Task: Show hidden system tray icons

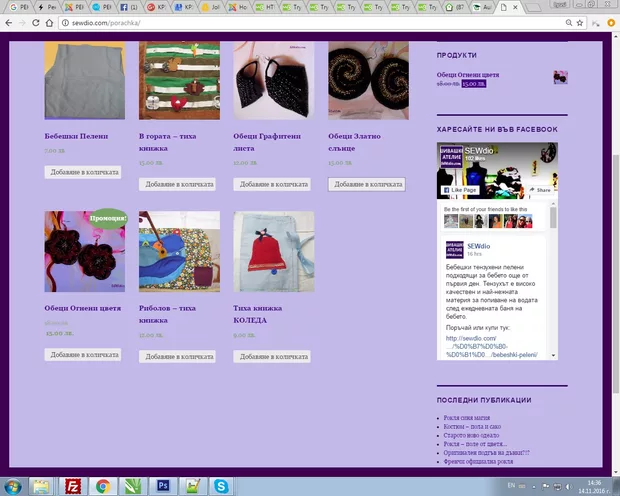Action: tap(534, 487)
